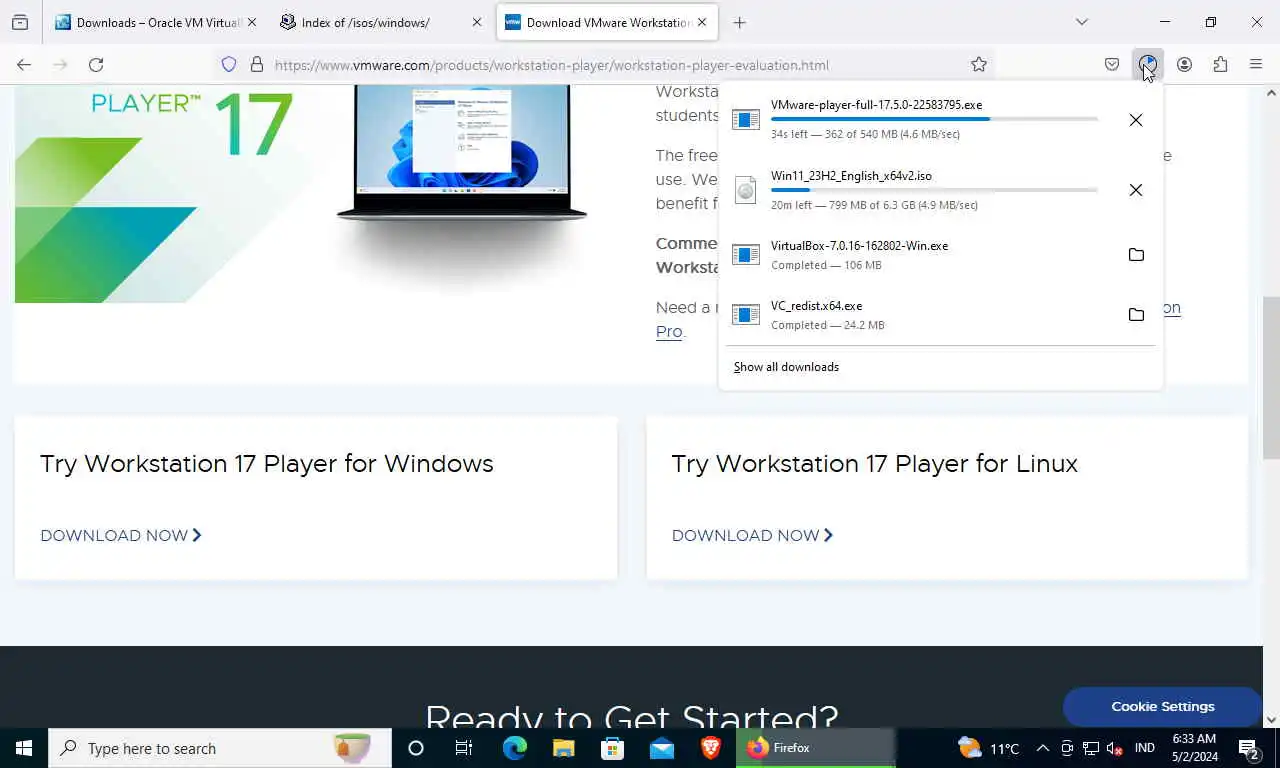1280x768 pixels.
Task: Open Task View on taskbar
Action: click(464, 748)
